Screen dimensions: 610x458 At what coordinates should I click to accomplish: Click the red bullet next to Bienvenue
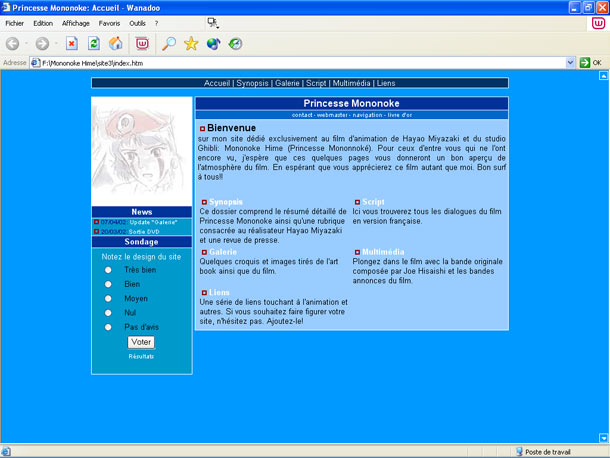click(x=202, y=128)
